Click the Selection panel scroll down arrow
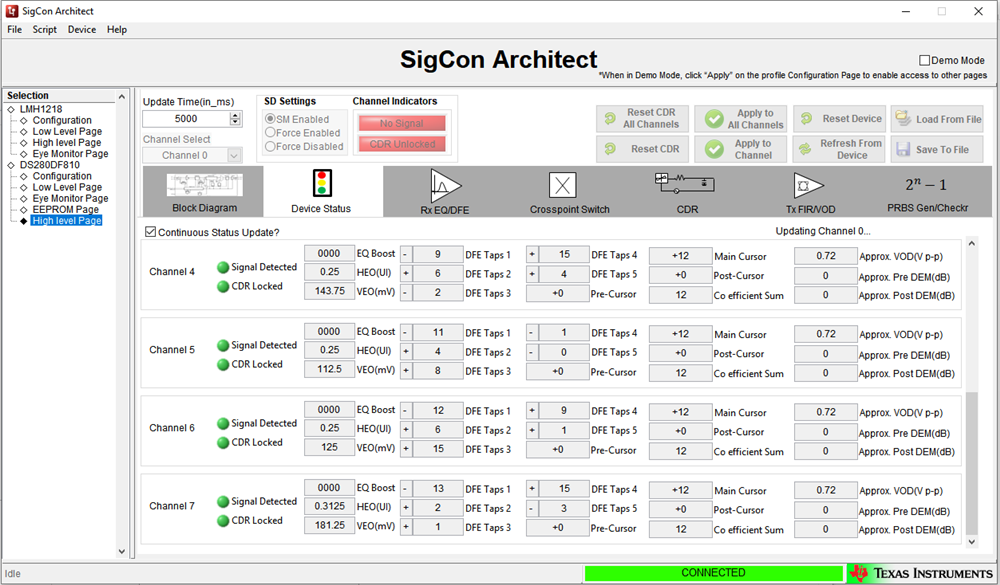 tap(122, 552)
